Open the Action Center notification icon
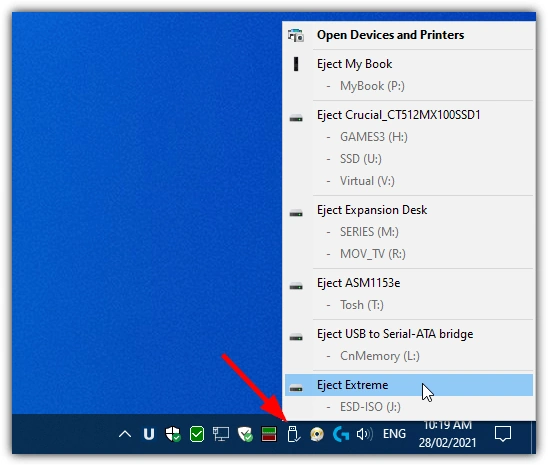This screenshot has height=465, width=548. pos(503,434)
